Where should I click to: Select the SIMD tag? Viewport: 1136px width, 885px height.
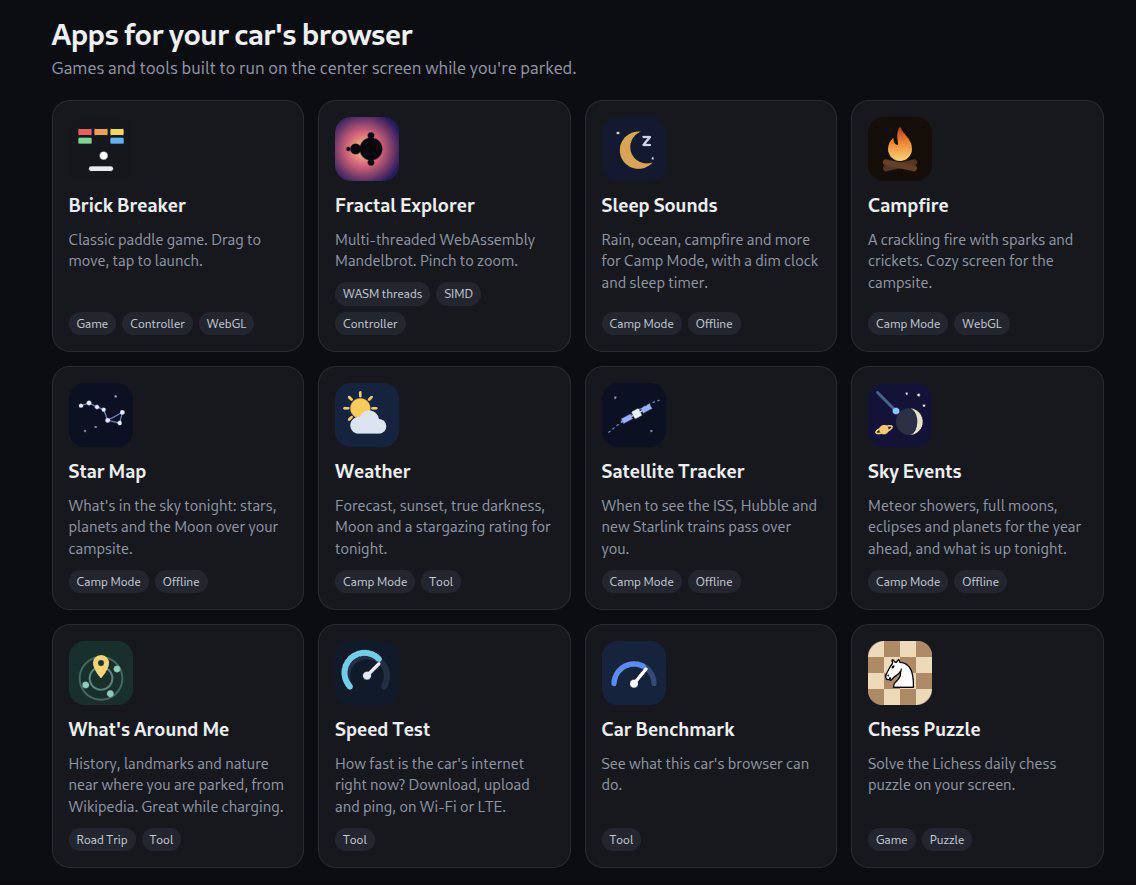(458, 293)
